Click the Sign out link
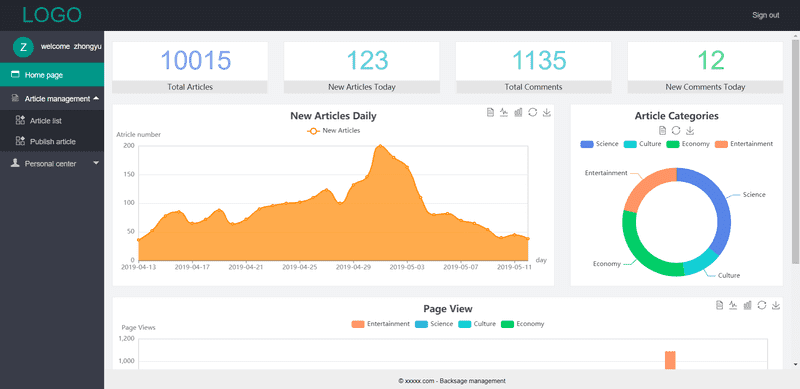The height and width of the screenshot is (389, 800). [x=765, y=15]
